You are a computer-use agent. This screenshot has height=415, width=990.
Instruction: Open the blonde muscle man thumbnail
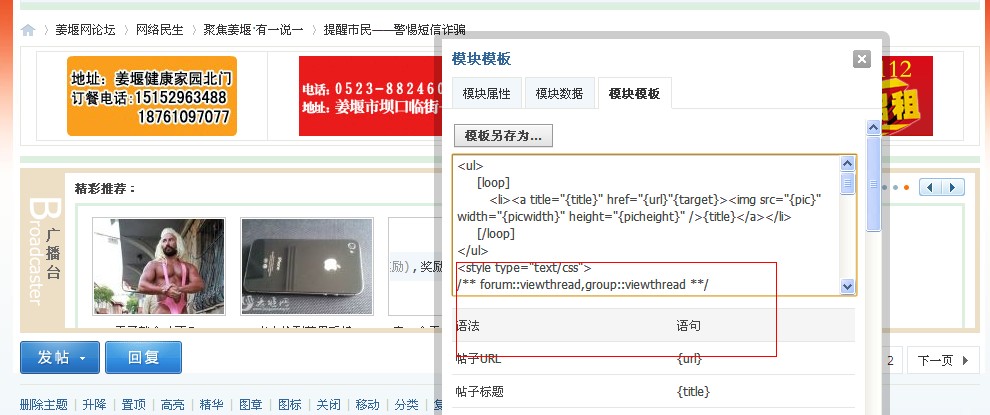pyautogui.click(x=158, y=266)
